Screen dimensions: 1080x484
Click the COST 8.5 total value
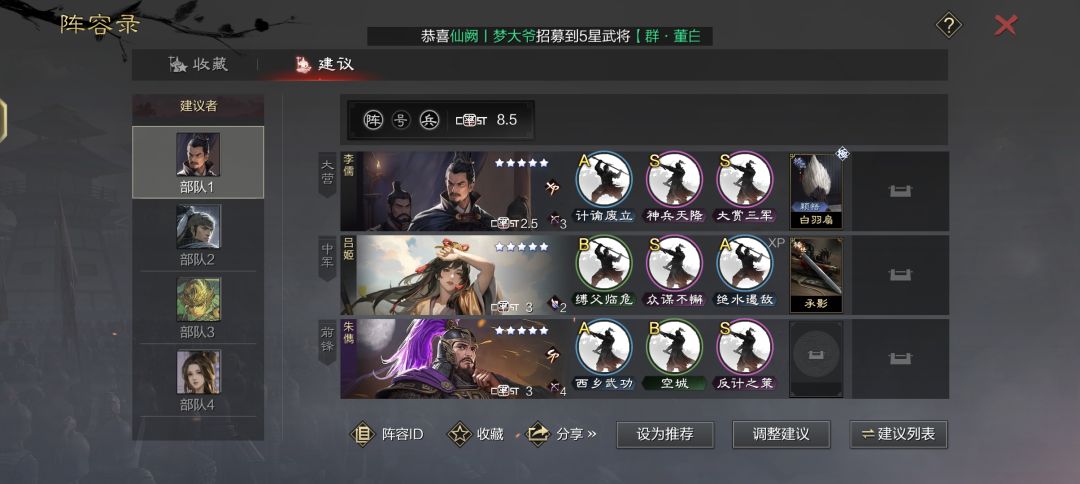(x=486, y=120)
